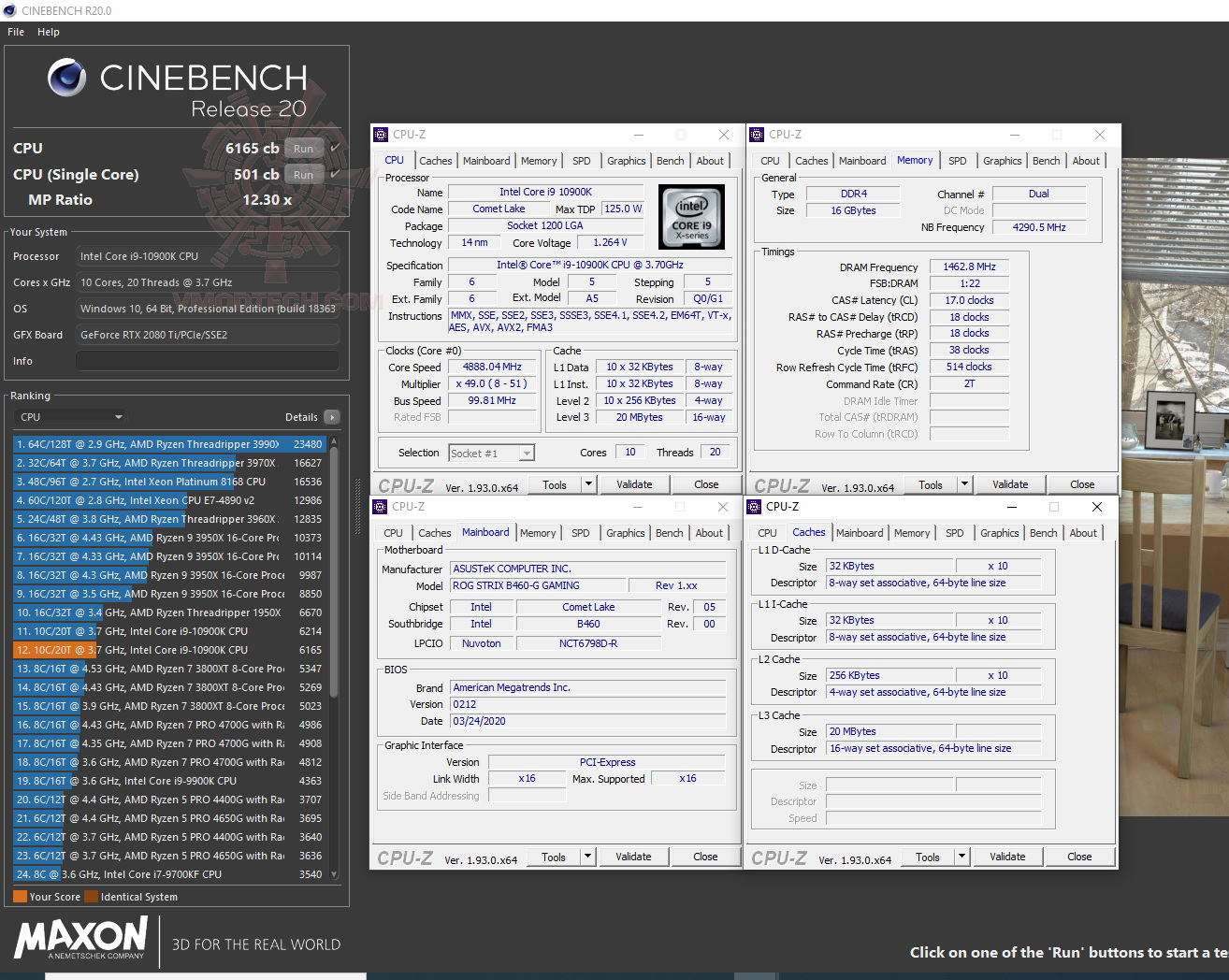This screenshot has width=1229, height=980.
Task: Open SPD tab in the memory timings CPU-Z window
Action: point(957,161)
